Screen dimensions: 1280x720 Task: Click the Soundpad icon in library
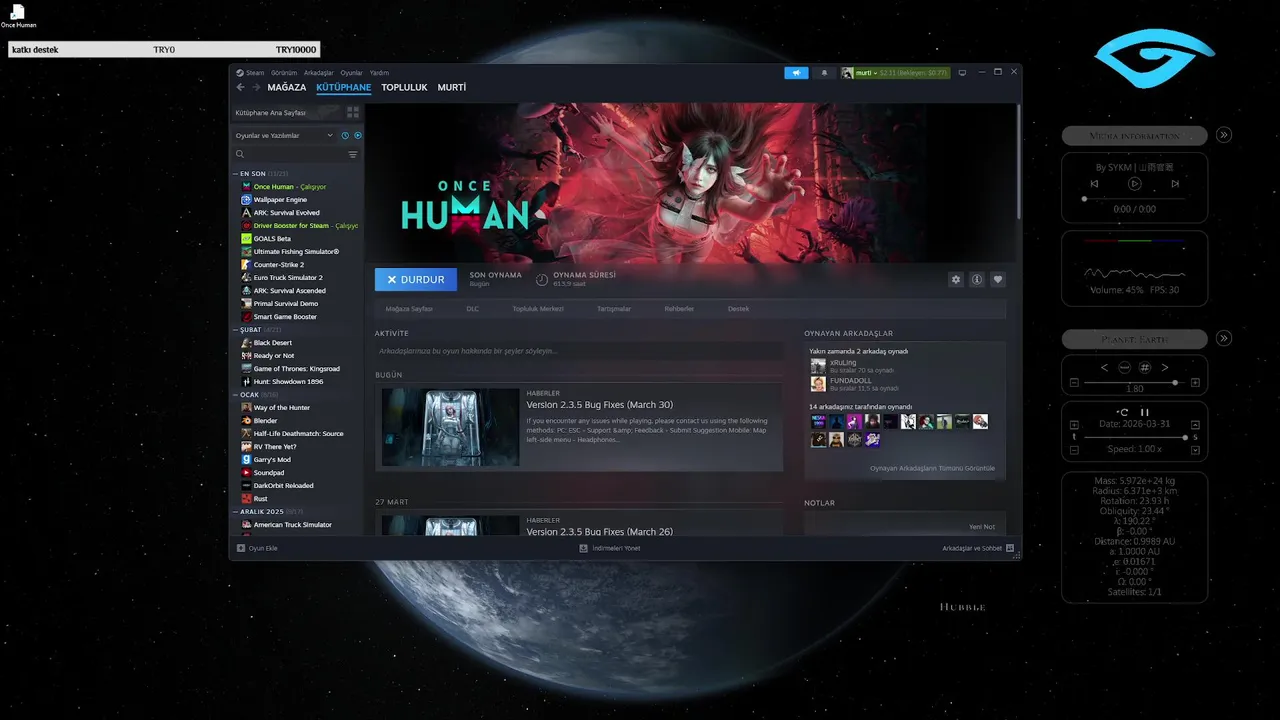(x=246, y=473)
